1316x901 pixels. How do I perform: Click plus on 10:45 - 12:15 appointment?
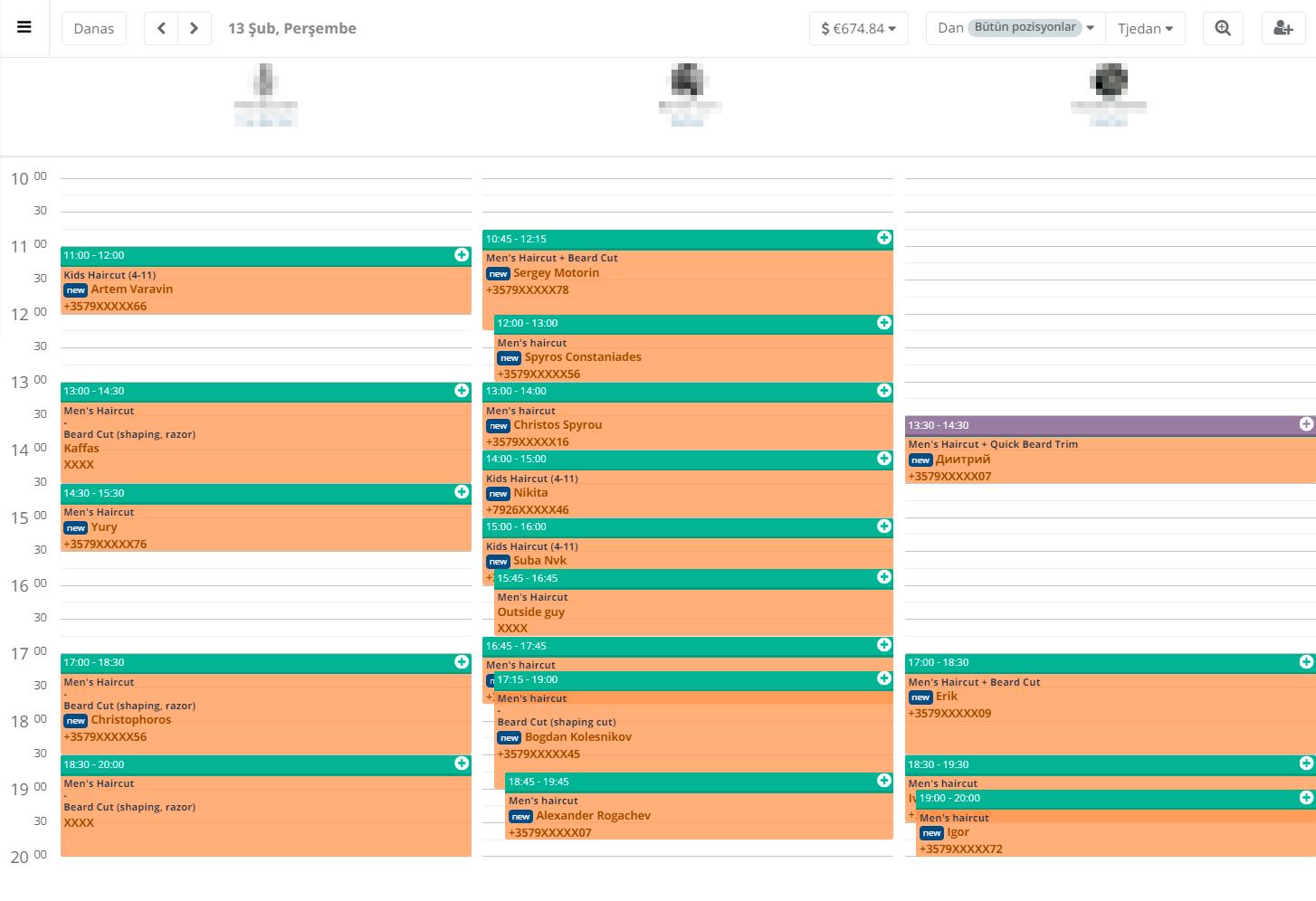pos(884,238)
